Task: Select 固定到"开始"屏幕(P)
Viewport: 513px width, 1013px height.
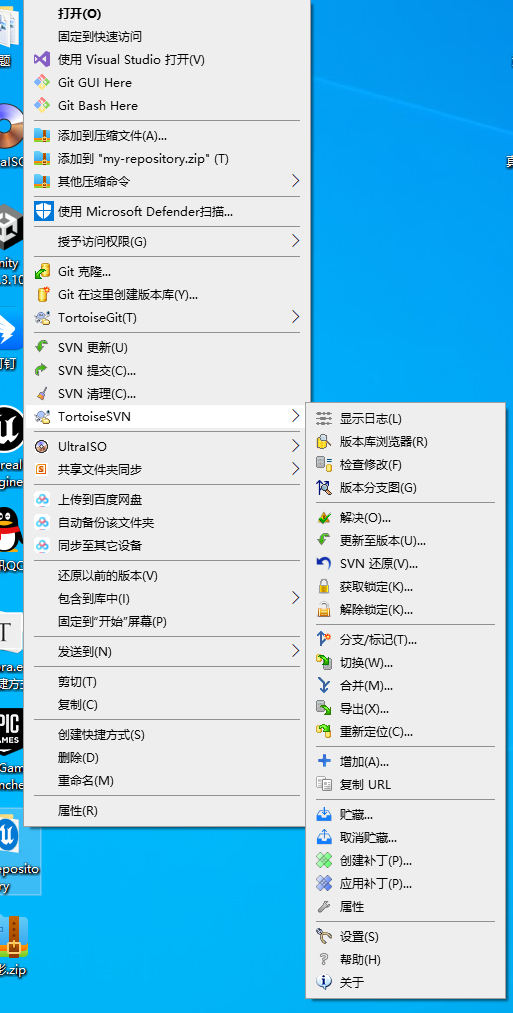Action: pyautogui.click(x=167, y=621)
